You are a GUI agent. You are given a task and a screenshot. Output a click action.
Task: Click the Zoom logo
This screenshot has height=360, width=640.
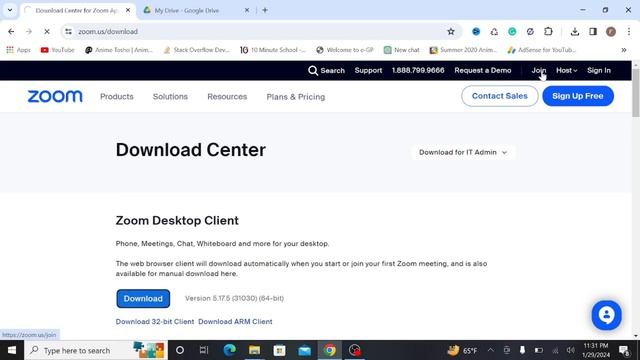[x=55, y=96]
